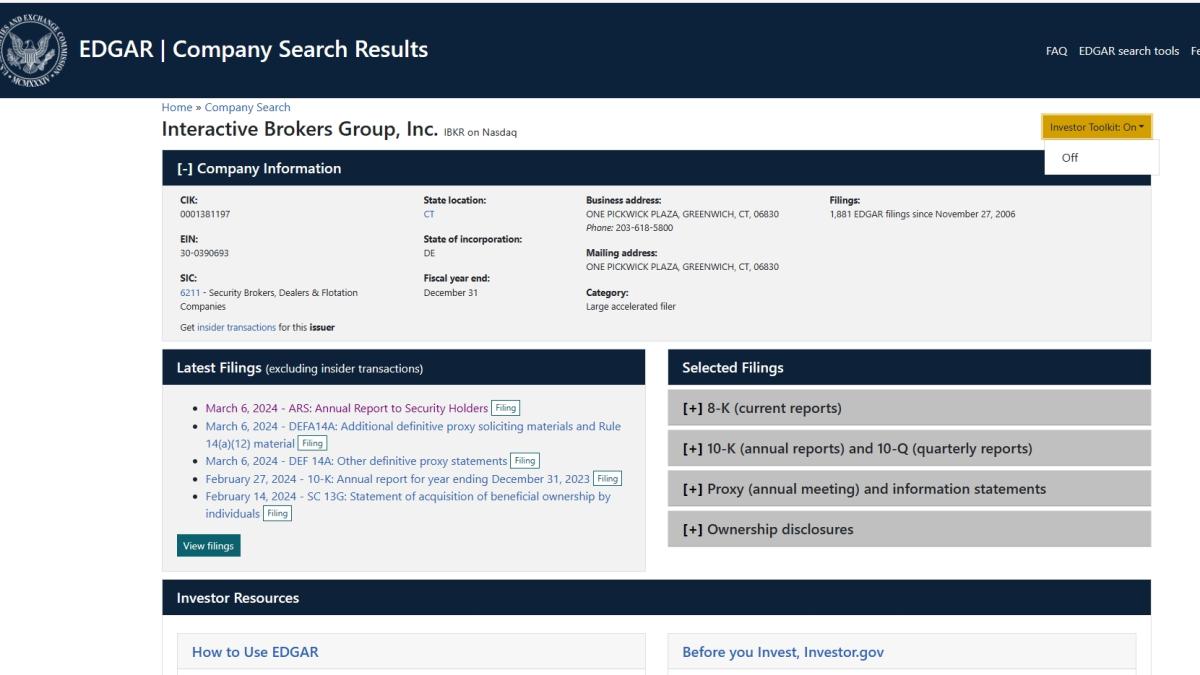The height and width of the screenshot is (675, 1200).
Task: Open Company Search from the breadcrumb
Action: pyautogui.click(x=248, y=107)
